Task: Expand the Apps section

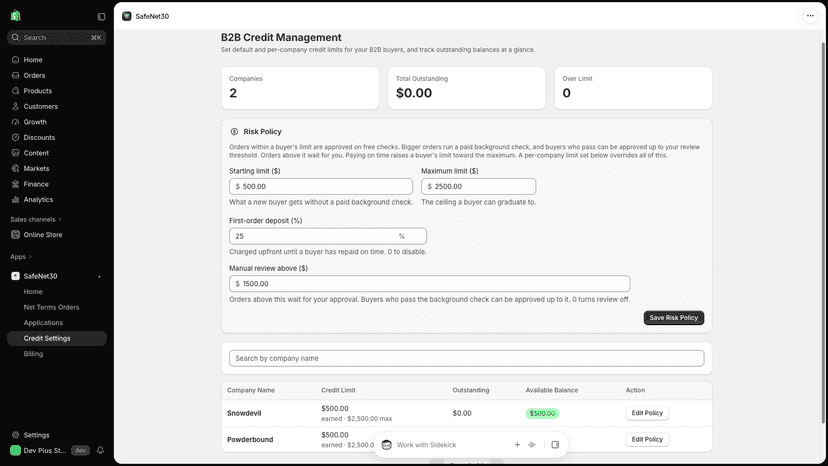Action: pyautogui.click(x=21, y=257)
